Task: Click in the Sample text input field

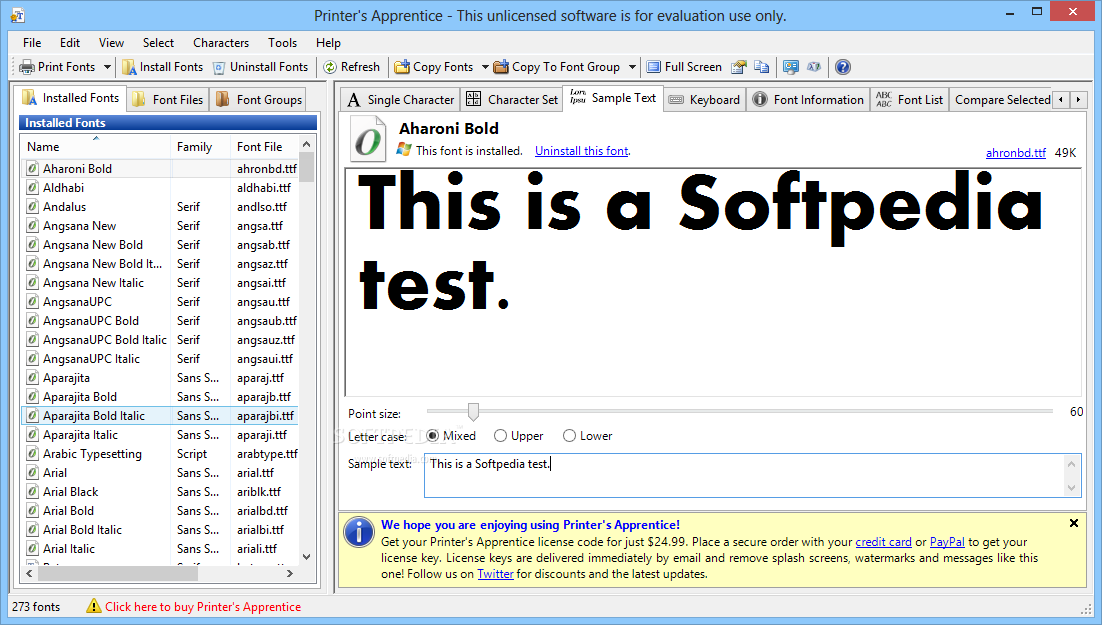Action: coord(752,475)
